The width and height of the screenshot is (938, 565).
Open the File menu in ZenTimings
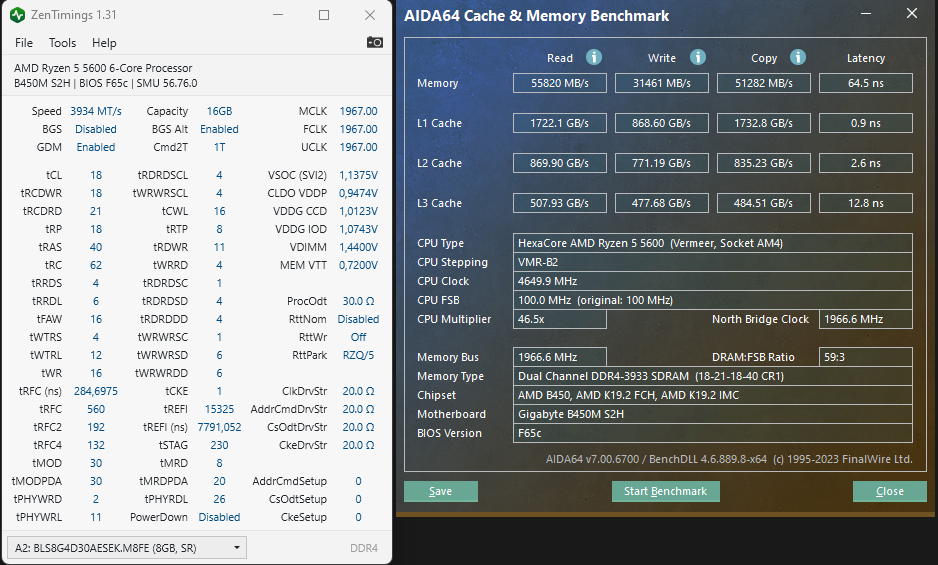(24, 43)
